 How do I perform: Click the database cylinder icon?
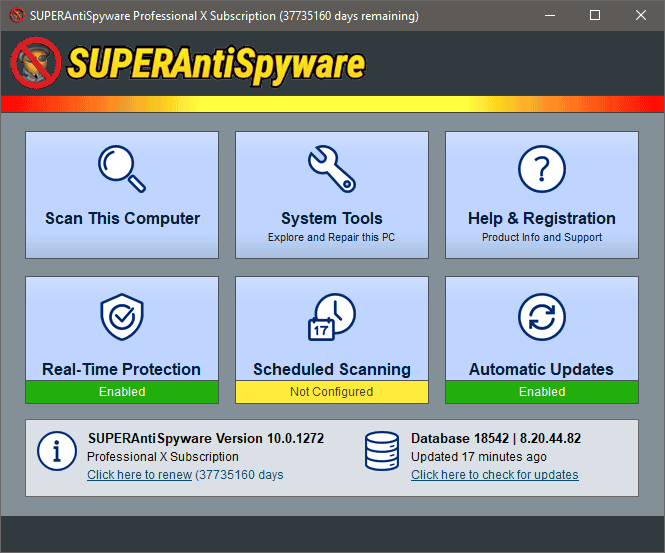382,451
